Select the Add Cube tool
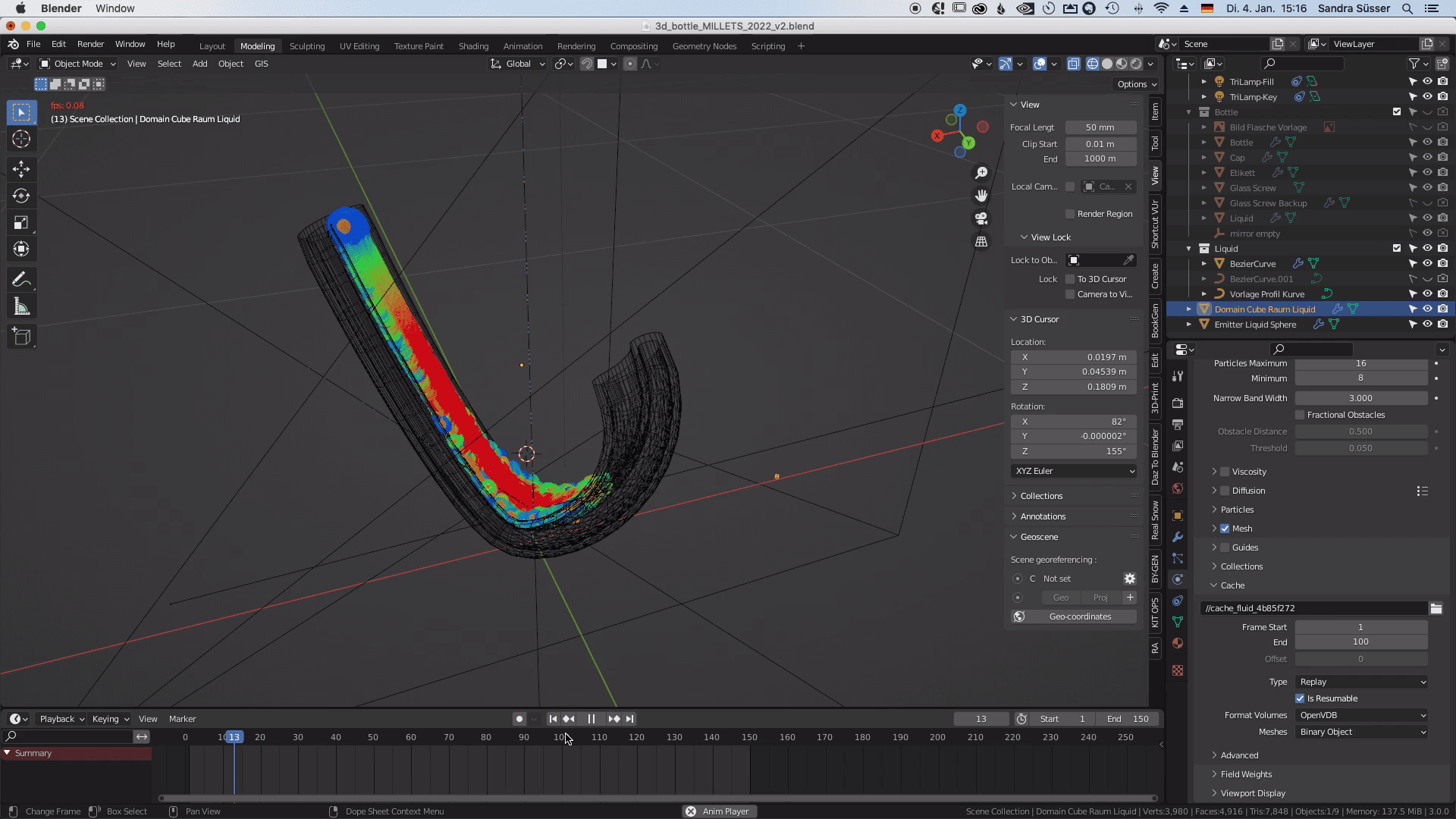This screenshot has width=1456, height=819. (21, 337)
